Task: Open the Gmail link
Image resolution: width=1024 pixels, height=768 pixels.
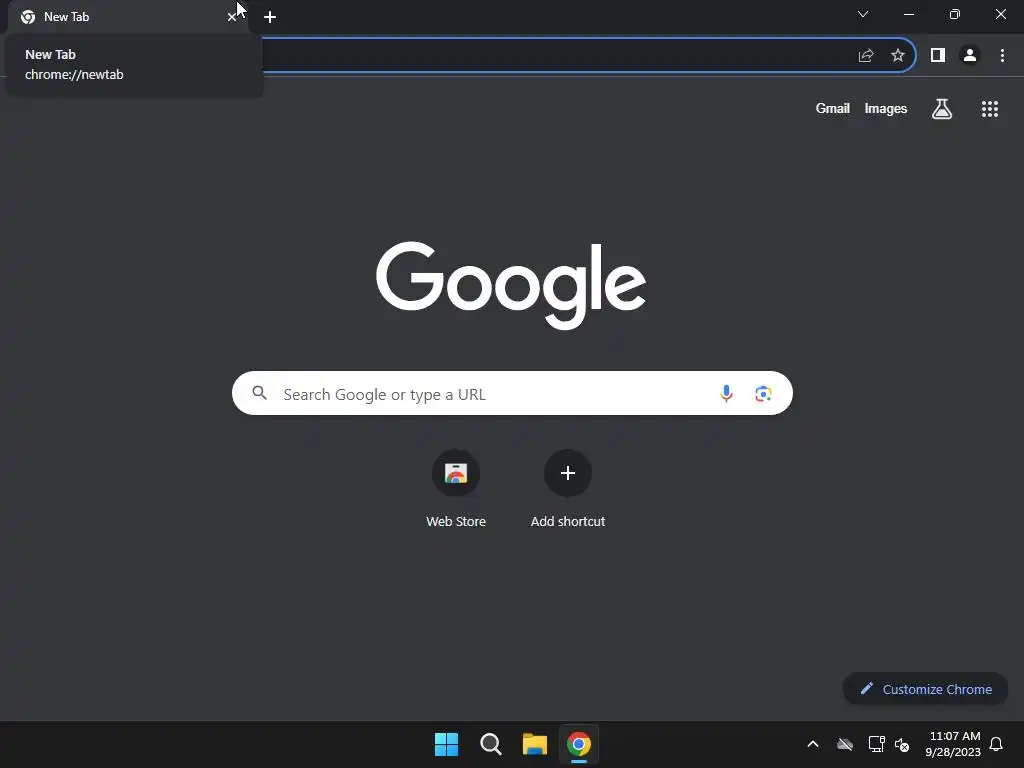Action: pos(832,108)
